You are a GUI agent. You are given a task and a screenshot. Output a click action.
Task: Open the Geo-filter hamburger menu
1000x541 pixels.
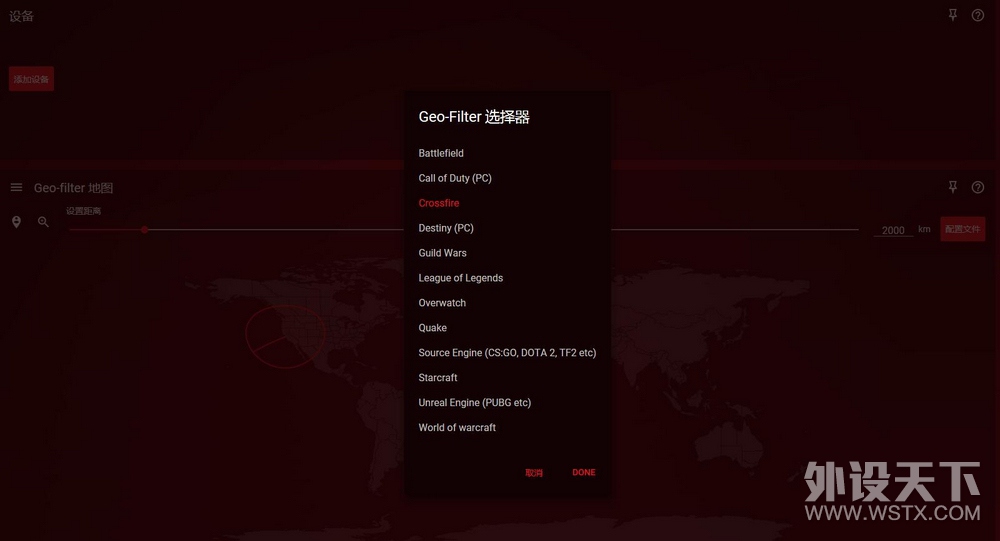pyautogui.click(x=17, y=188)
